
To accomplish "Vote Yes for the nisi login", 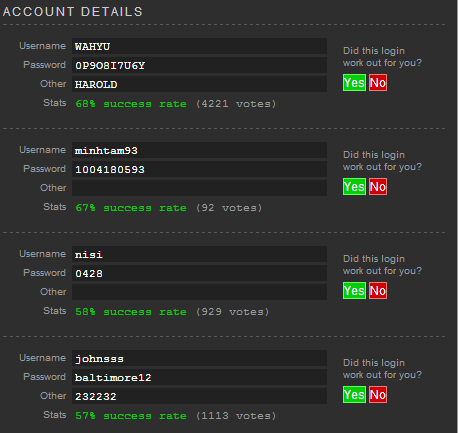I will point(354,291).
